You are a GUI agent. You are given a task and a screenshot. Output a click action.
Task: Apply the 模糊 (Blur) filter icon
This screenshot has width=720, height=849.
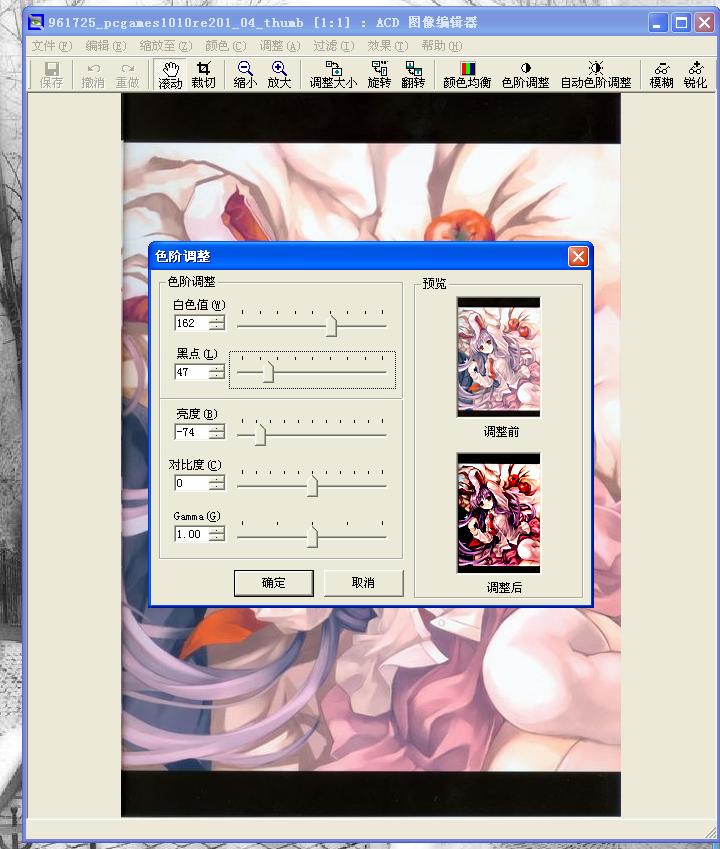pos(661,75)
